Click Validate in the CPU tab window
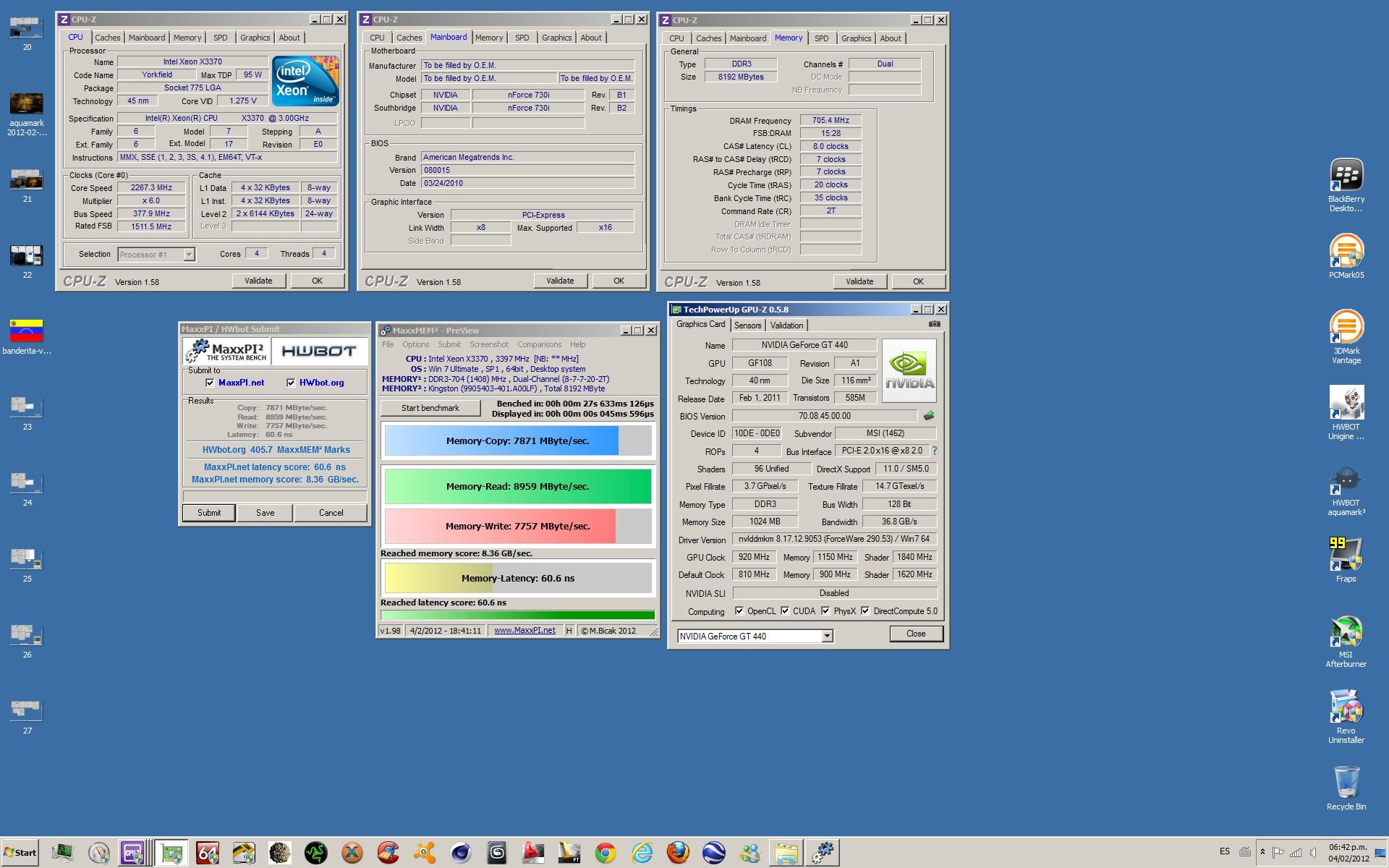Screen dimensions: 1389x868 (258, 281)
